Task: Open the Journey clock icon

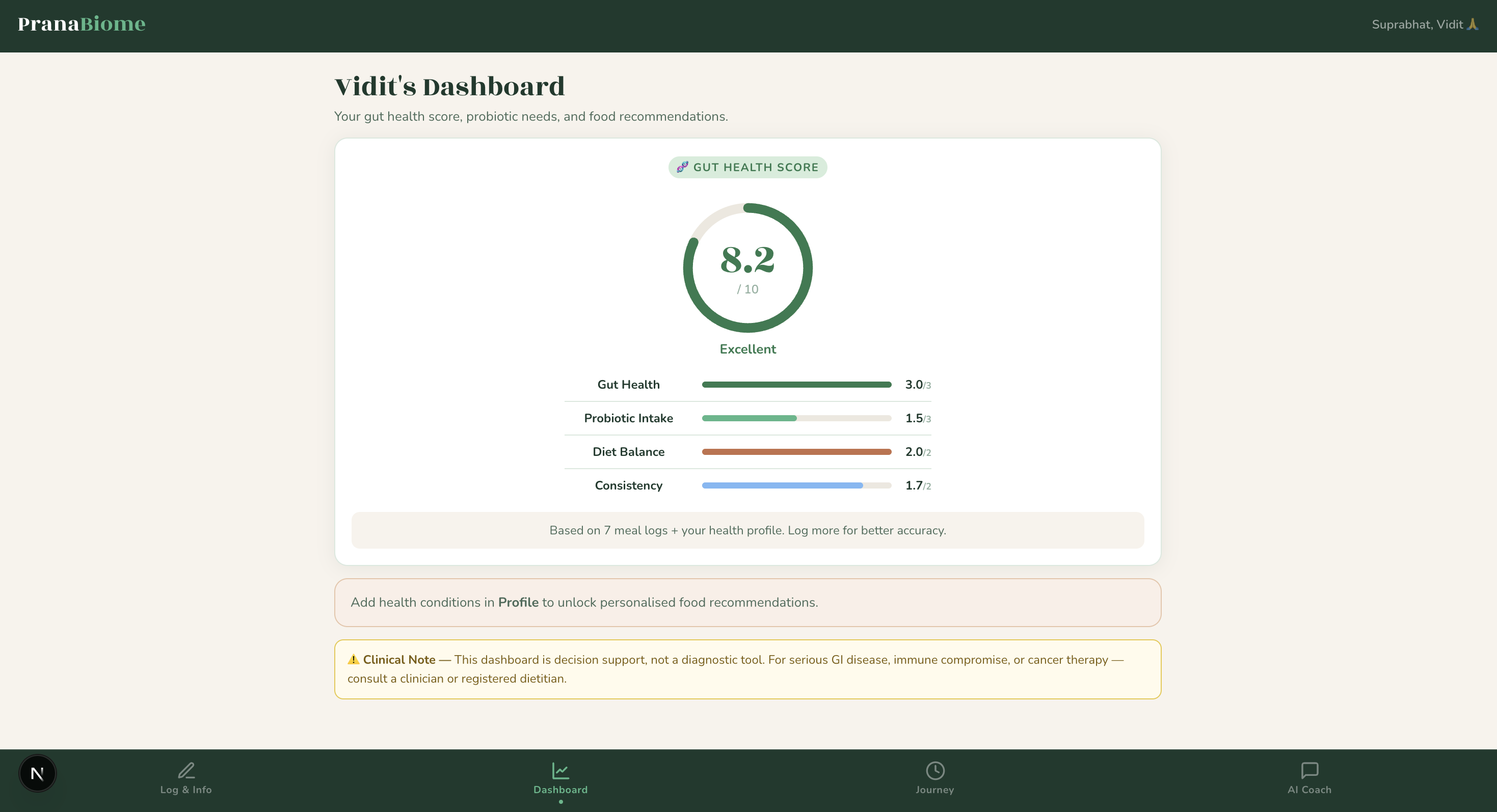Action: click(x=935, y=770)
